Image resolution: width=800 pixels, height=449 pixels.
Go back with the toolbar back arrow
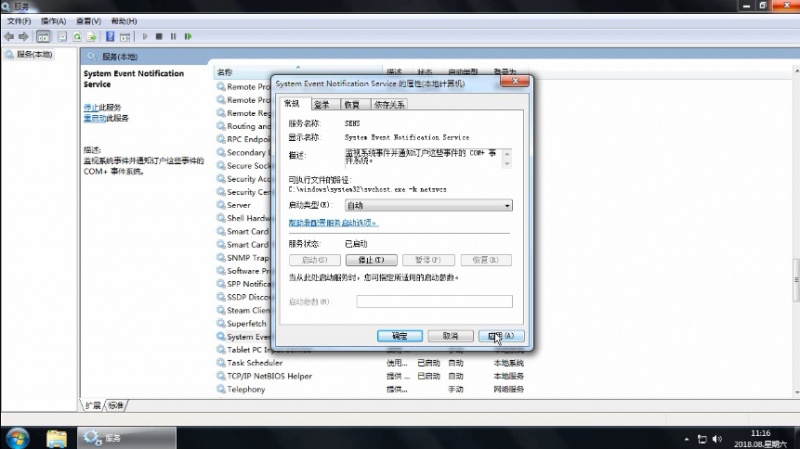(x=9, y=37)
